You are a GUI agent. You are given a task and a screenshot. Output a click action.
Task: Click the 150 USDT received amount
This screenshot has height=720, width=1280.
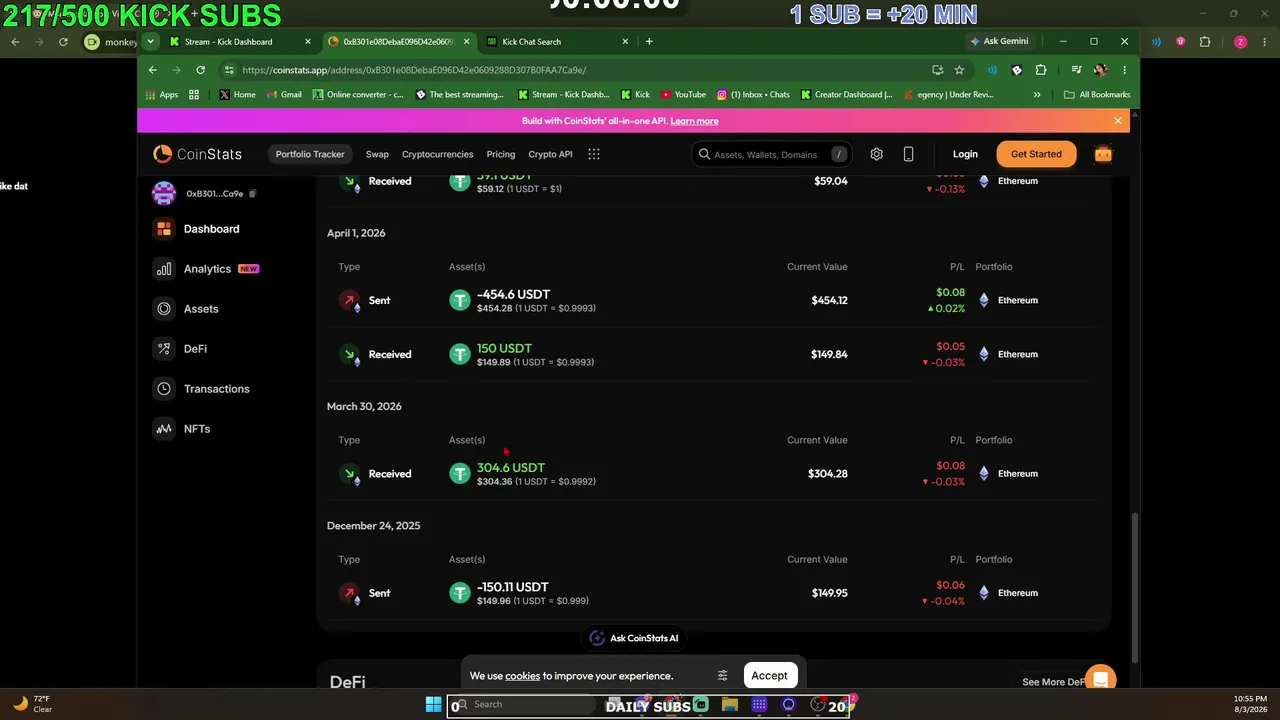tap(504, 348)
